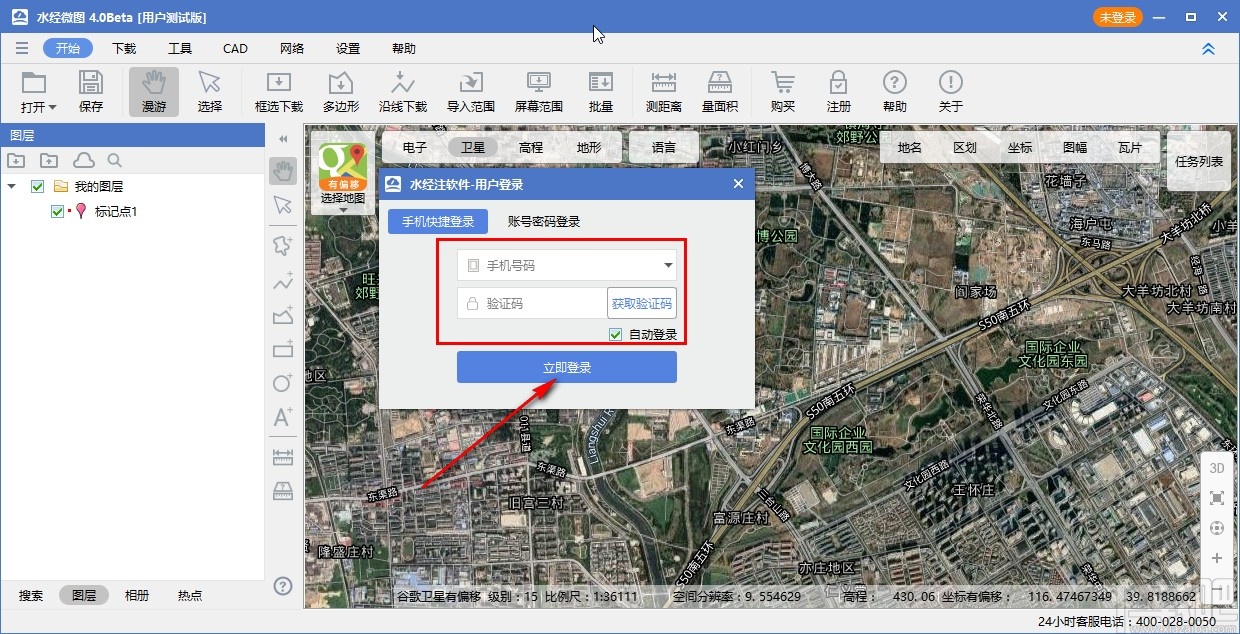Switch map to 3D view
1240x634 pixels.
coord(1216,467)
